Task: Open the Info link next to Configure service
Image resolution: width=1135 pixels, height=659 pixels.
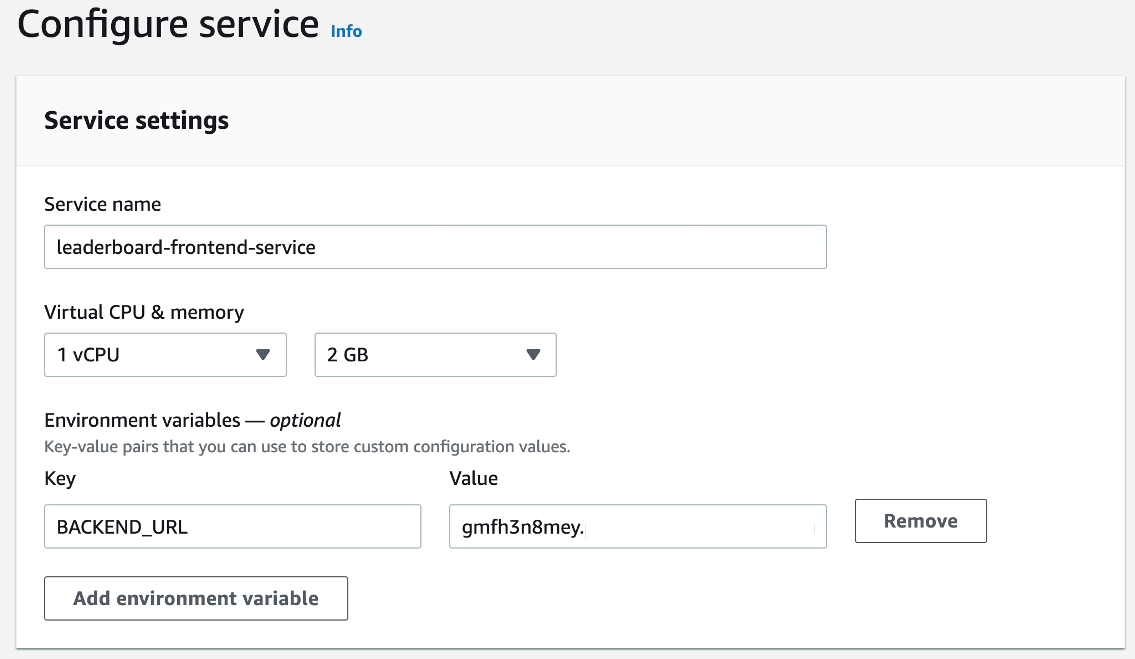Action: (x=346, y=31)
